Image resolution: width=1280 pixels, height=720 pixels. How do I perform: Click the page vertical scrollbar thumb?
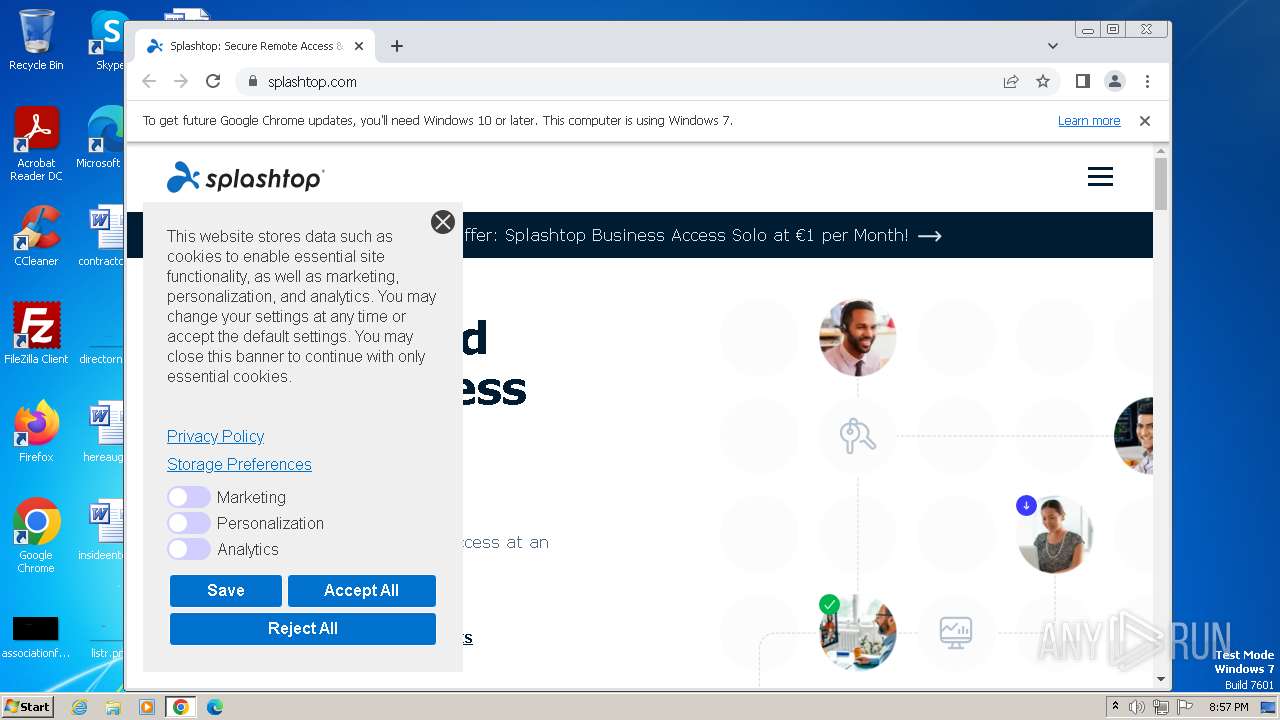(x=1161, y=184)
